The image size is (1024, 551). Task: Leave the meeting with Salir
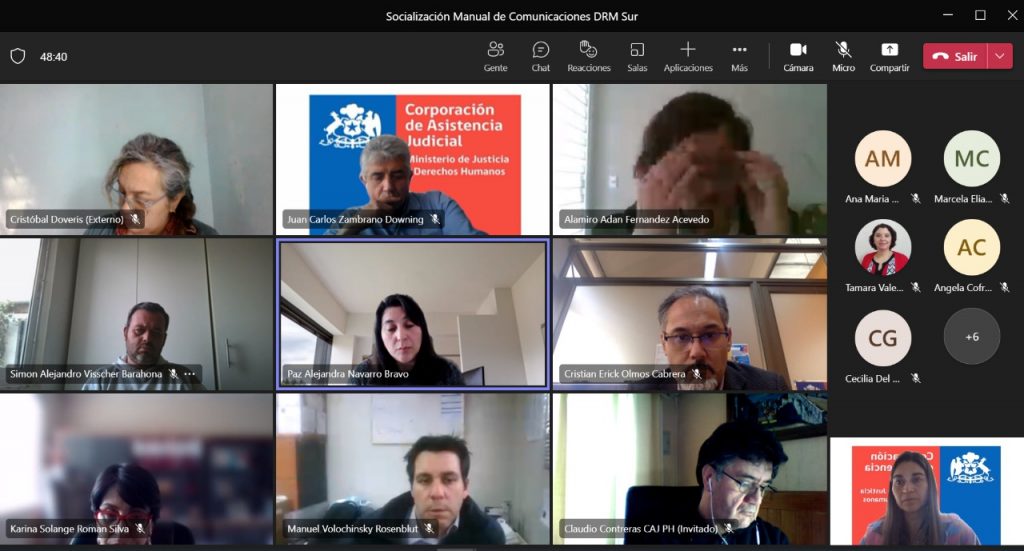pos(955,56)
